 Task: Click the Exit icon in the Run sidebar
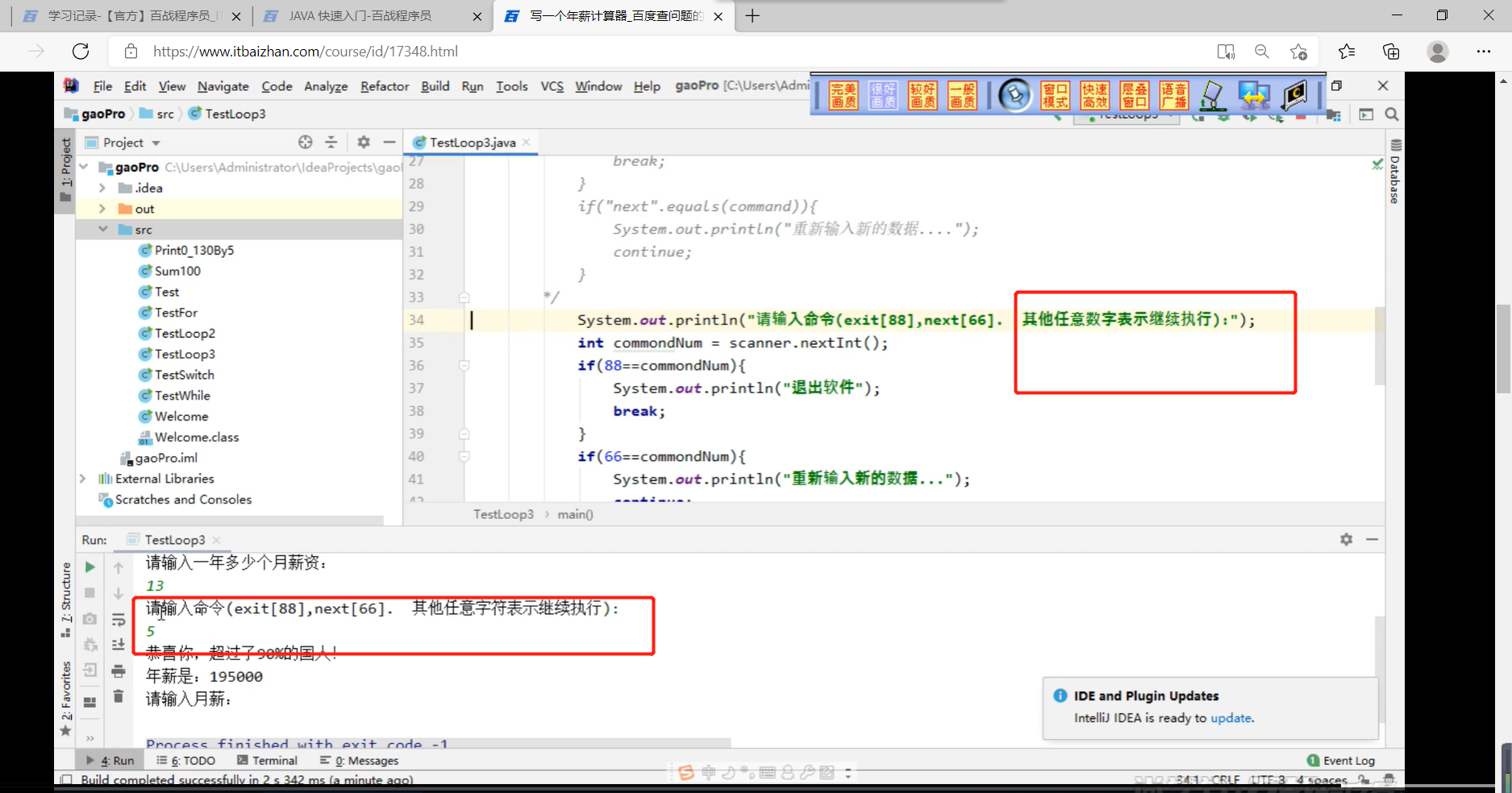tap(90, 671)
